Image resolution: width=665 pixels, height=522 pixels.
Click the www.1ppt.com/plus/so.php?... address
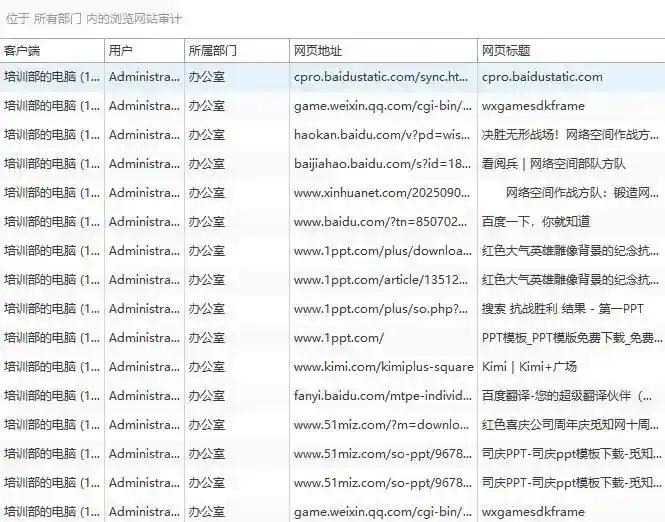[381, 309]
